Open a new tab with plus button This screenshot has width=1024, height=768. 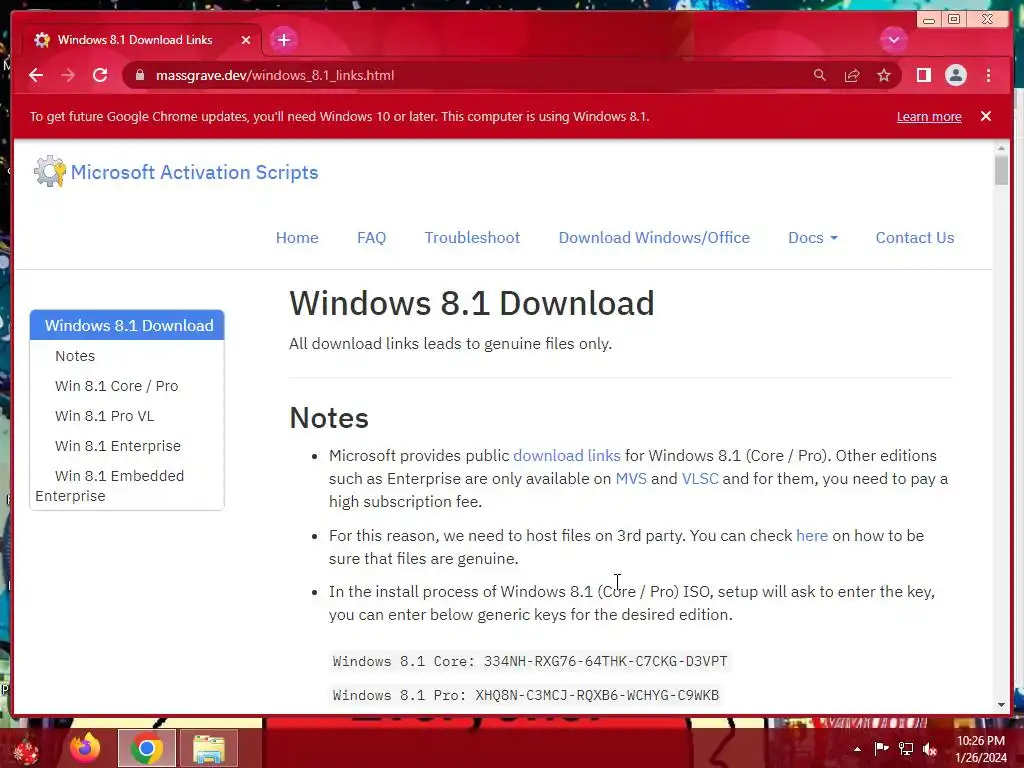[283, 40]
